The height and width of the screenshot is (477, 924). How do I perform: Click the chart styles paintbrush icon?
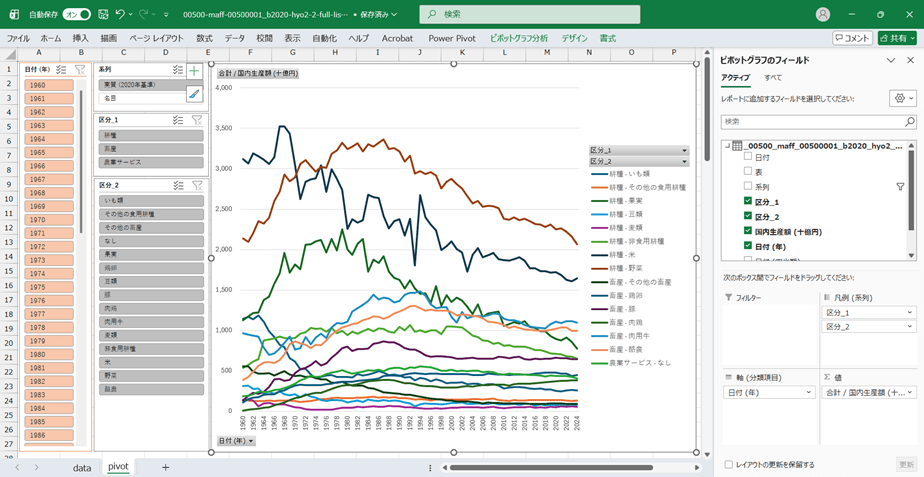(194, 94)
